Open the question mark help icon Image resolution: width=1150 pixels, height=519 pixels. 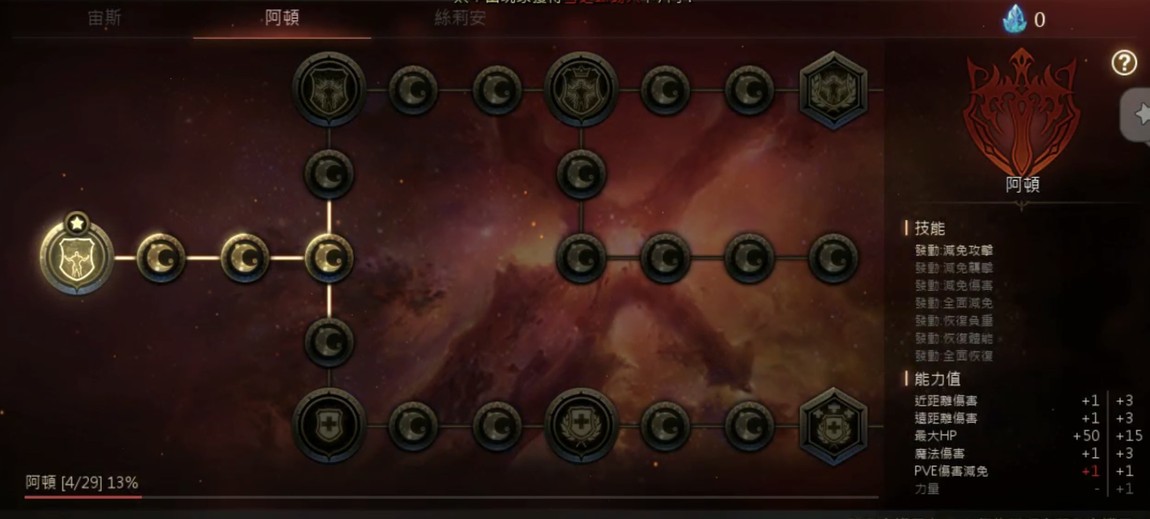pyautogui.click(x=1124, y=63)
